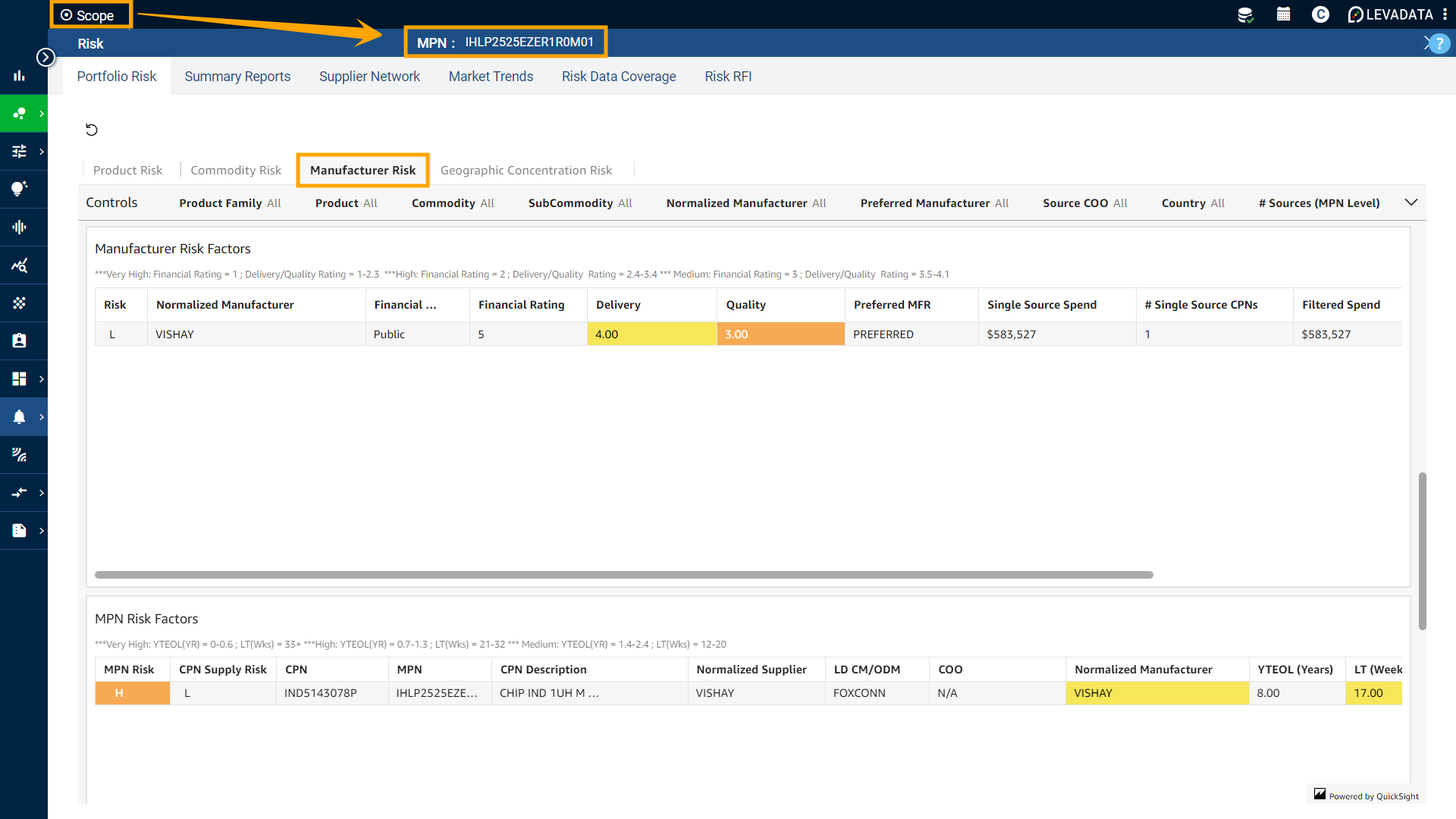Select the Commodity Risk sub-tab
The height and width of the screenshot is (819, 1456).
[236, 171]
